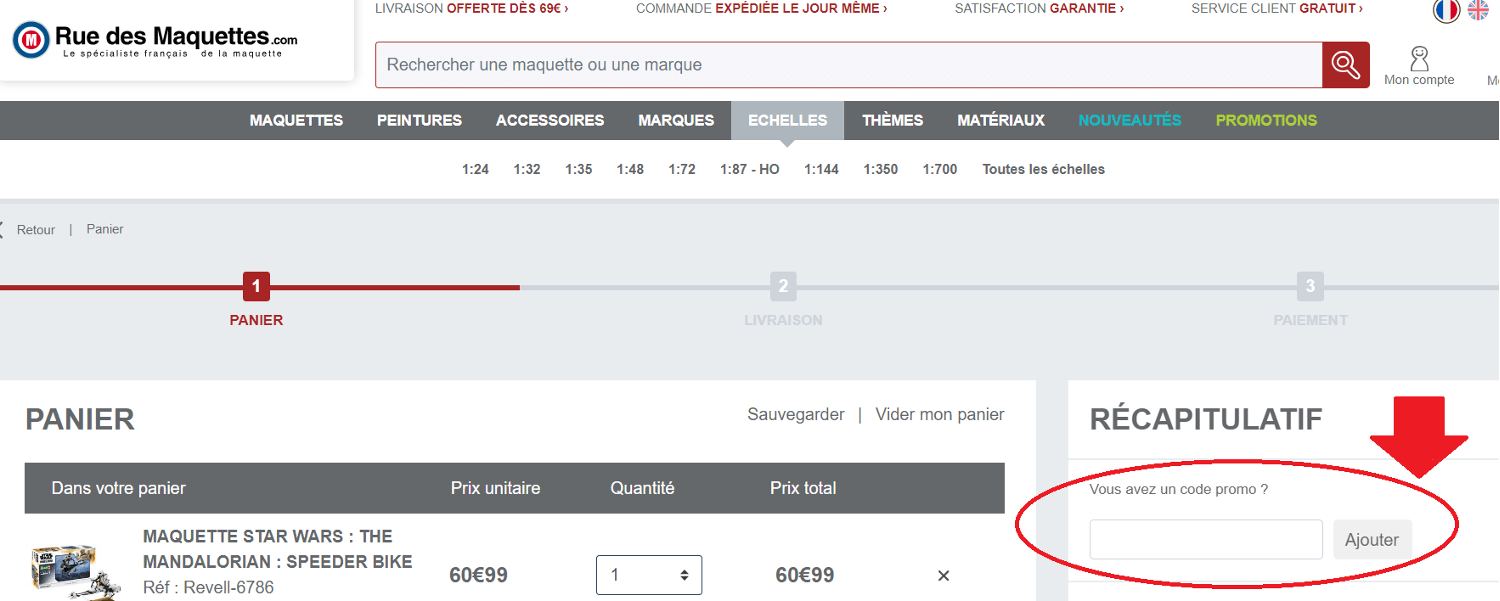Image resolution: width=1500 pixels, height=601 pixels.
Task: Open the Maquettes menu
Action: tap(296, 120)
